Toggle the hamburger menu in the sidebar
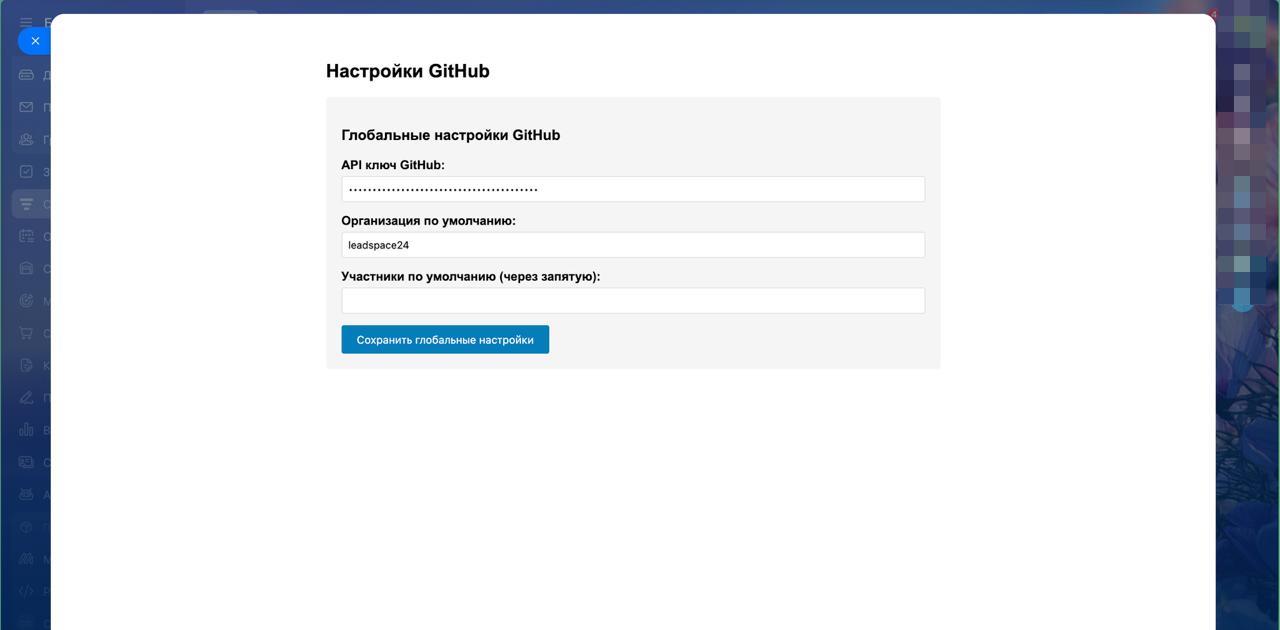 click(x=26, y=22)
